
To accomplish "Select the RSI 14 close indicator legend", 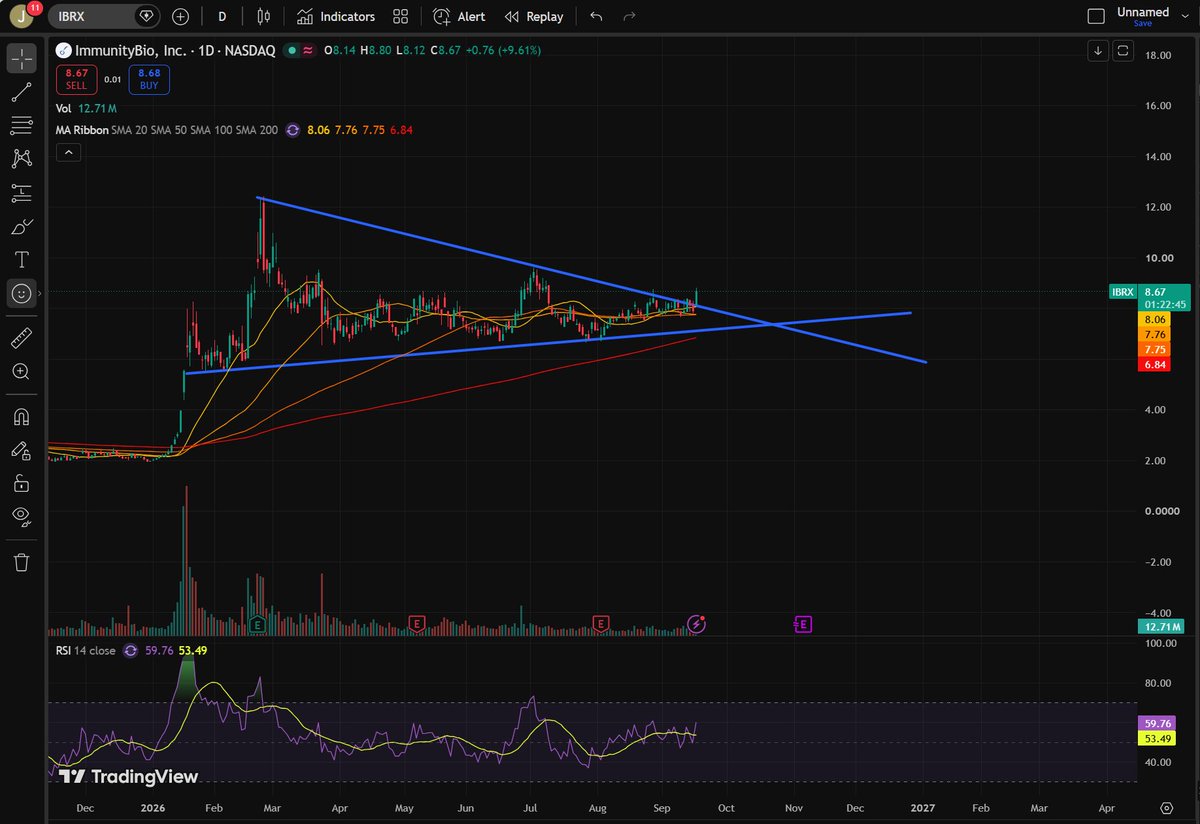I will pos(86,650).
